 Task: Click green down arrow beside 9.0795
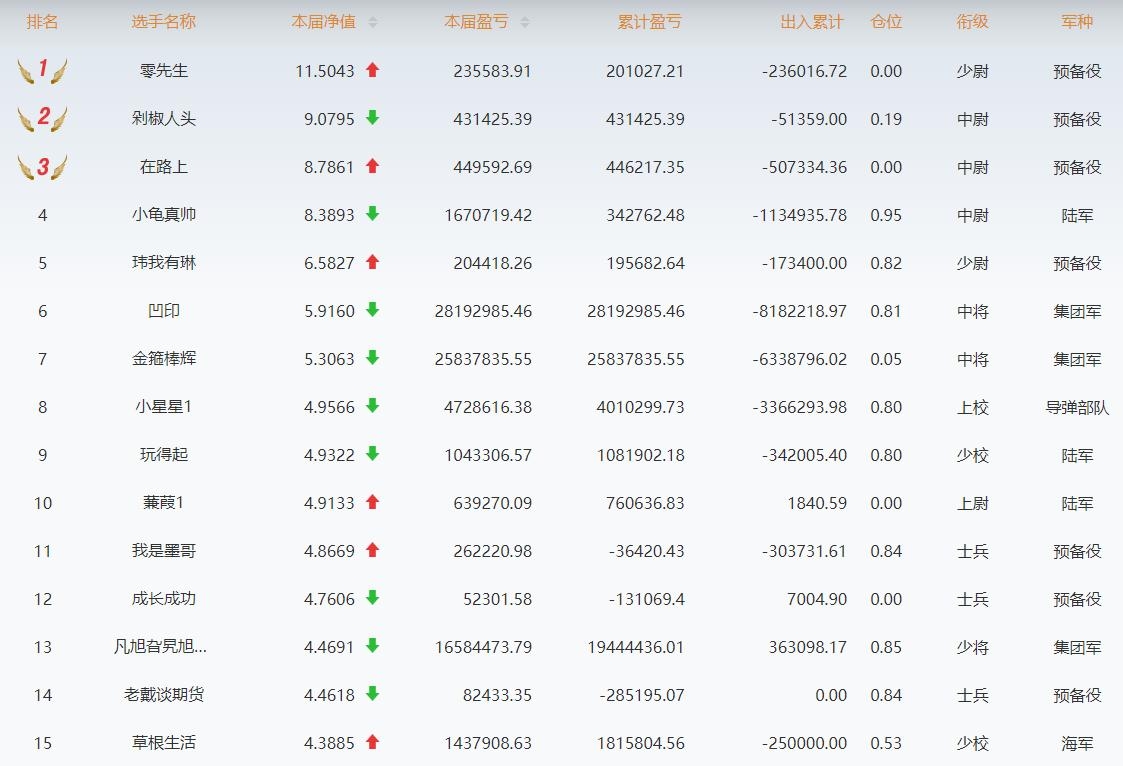point(373,118)
